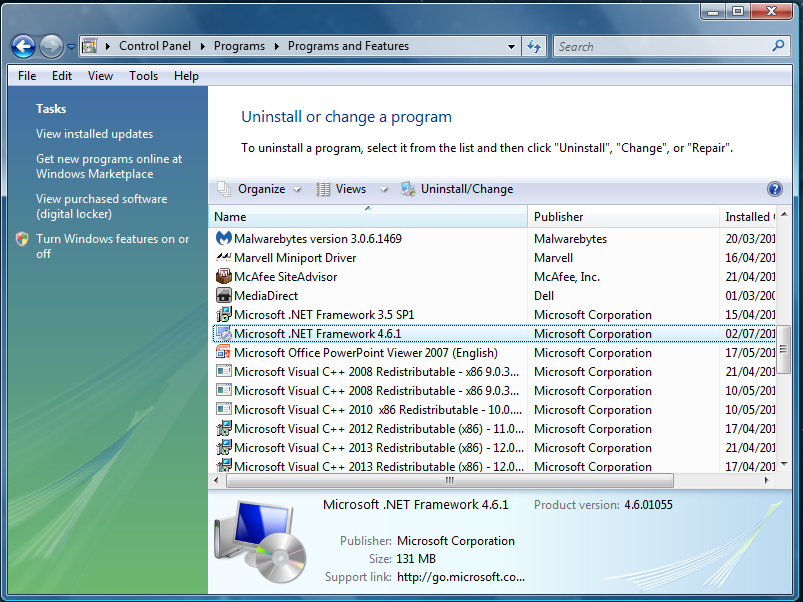Click the Back navigation arrow button
Image resolution: width=803 pixels, height=602 pixels.
click(24, 47)
